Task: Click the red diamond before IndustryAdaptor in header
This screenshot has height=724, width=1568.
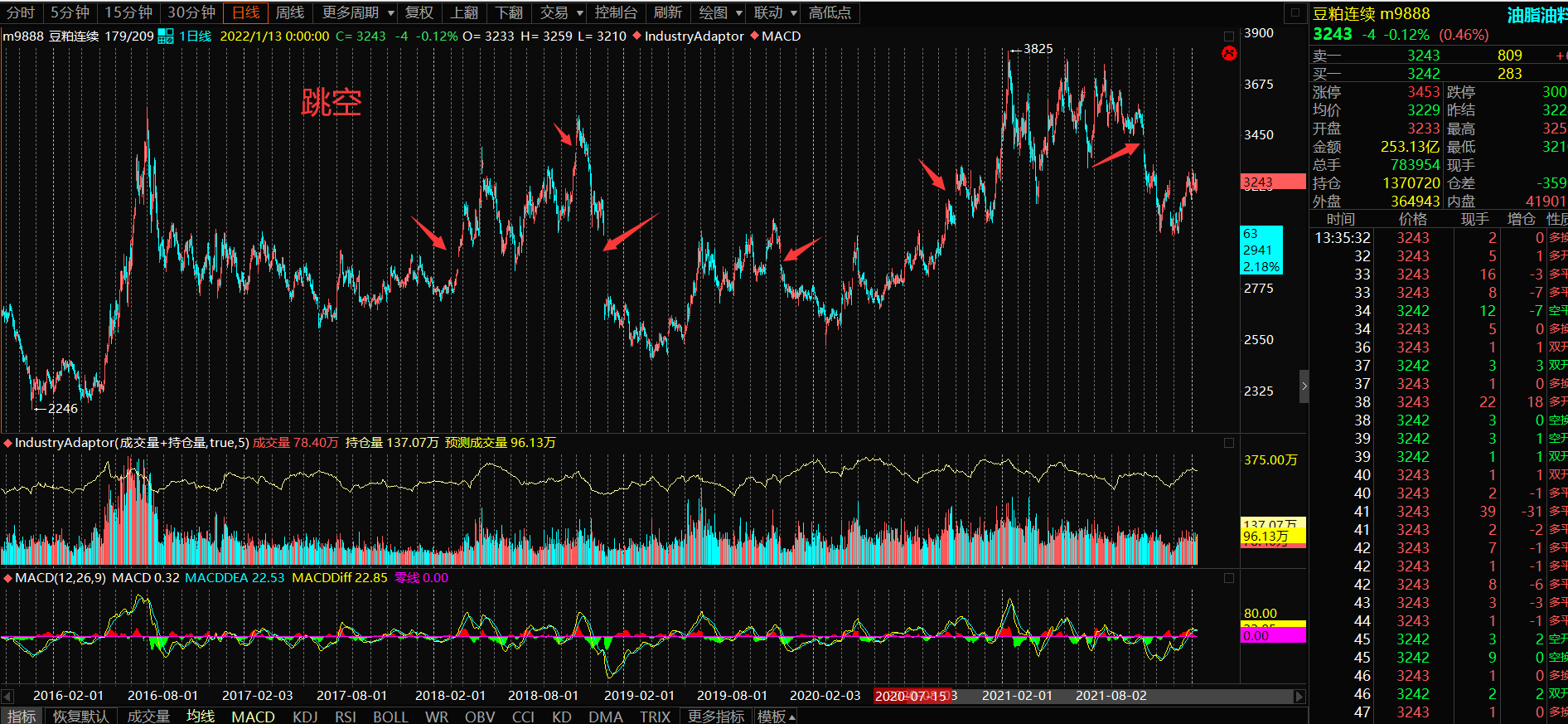Action: 636,36
